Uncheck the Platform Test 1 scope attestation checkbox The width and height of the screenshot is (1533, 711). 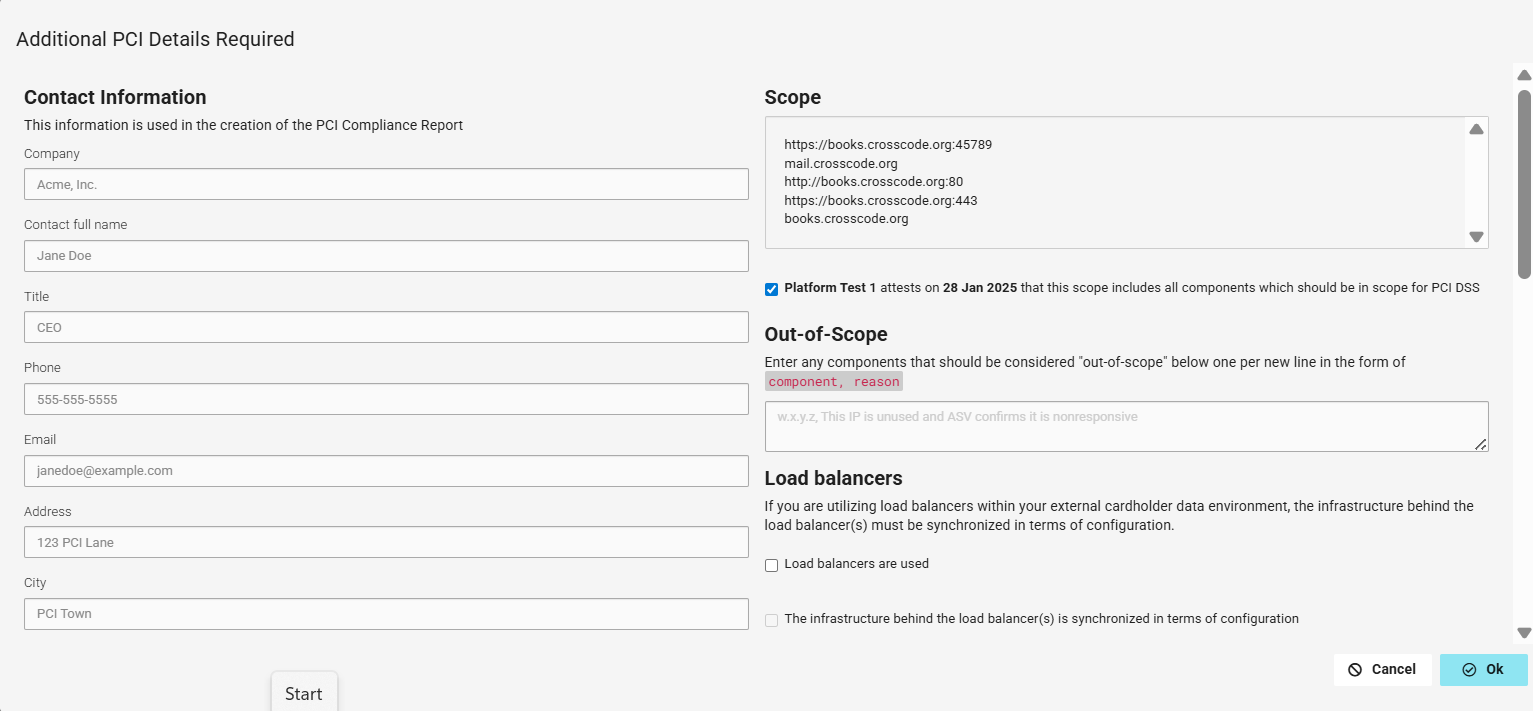click(771, 289)
